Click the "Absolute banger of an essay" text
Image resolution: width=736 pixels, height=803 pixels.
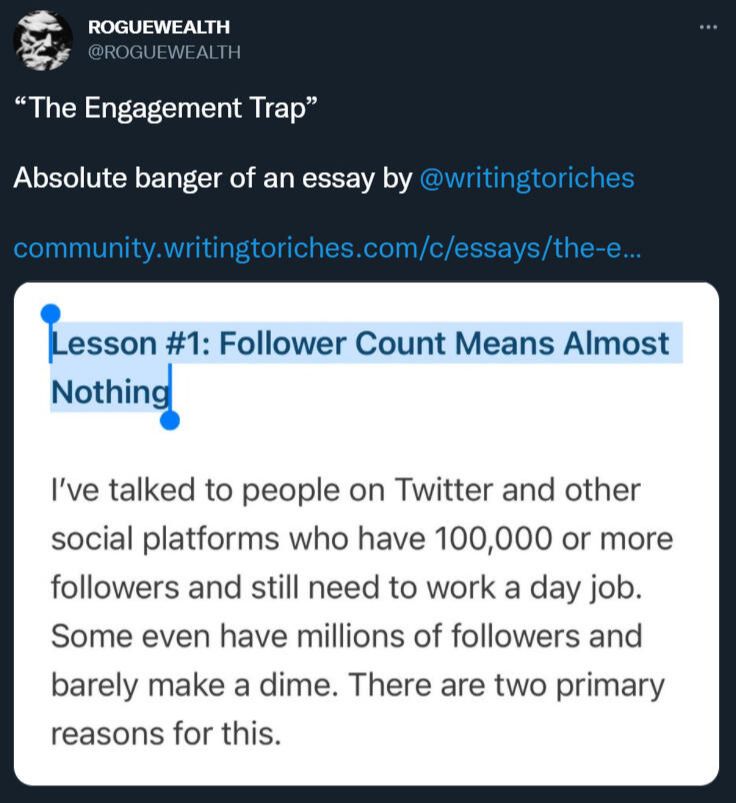coord(212,178)
